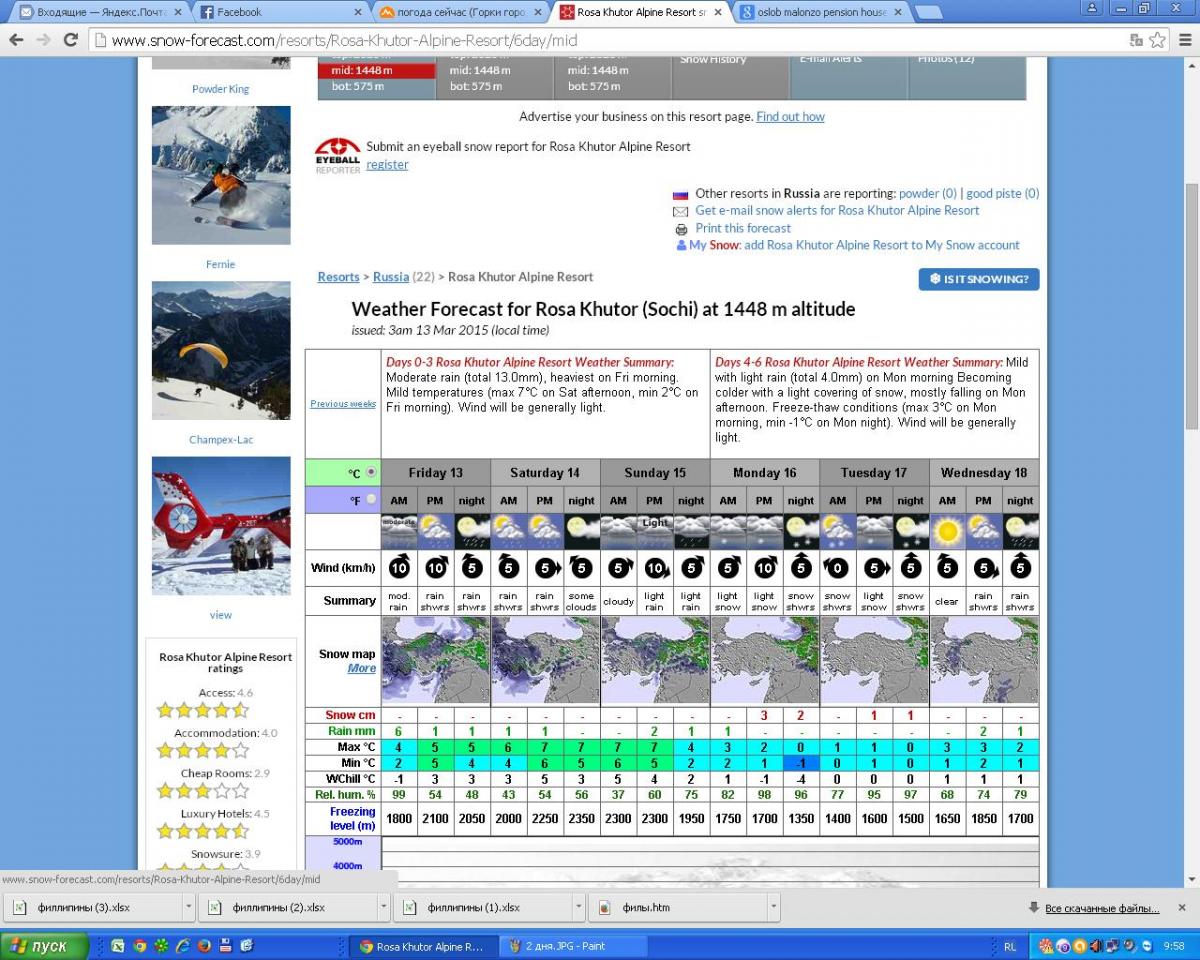Select the °F temperature unit radio button
Screen dimensions: 1200x960
[371, 499]
